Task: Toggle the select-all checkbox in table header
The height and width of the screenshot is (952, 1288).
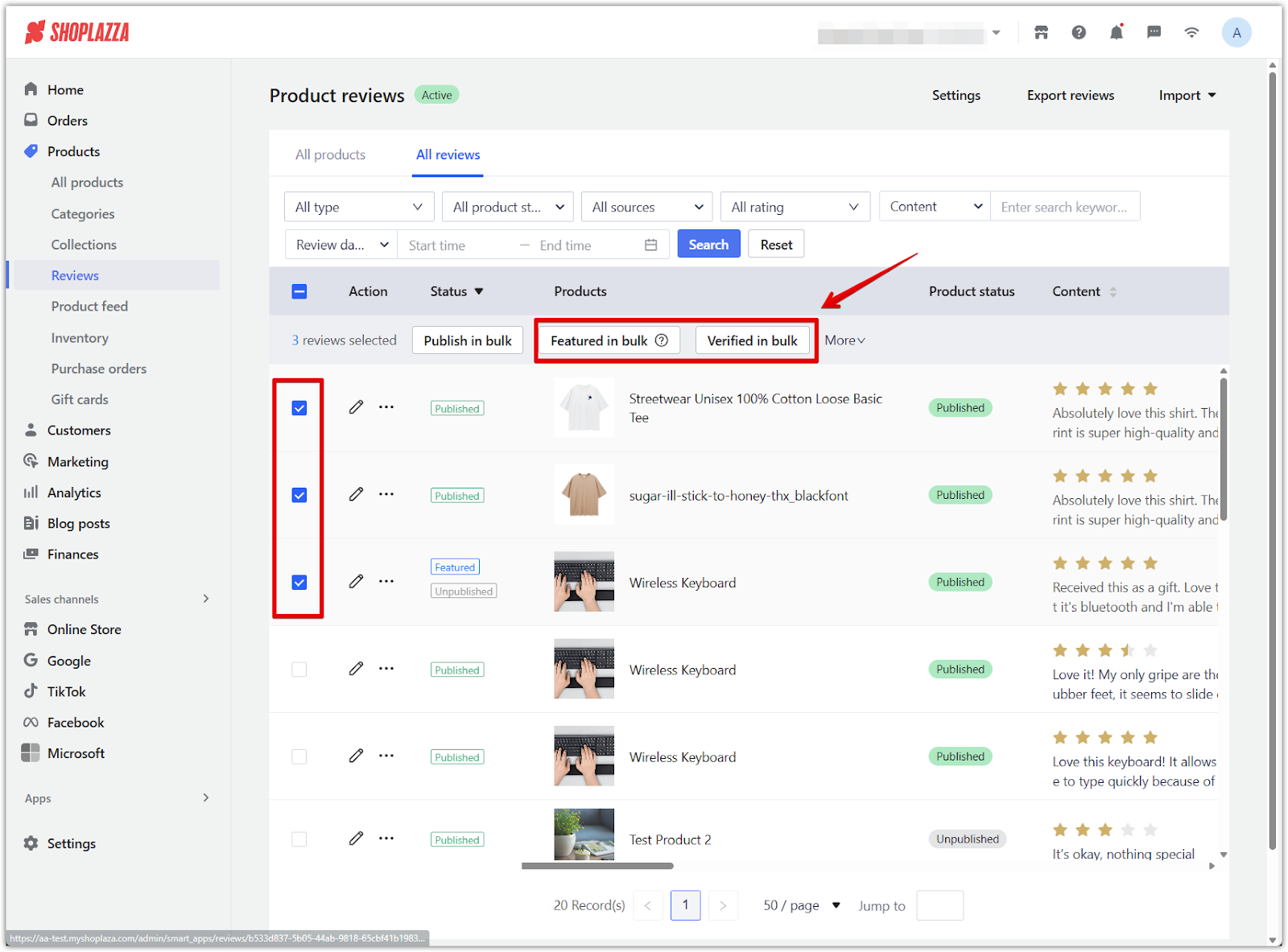Action: coord(299,291)
